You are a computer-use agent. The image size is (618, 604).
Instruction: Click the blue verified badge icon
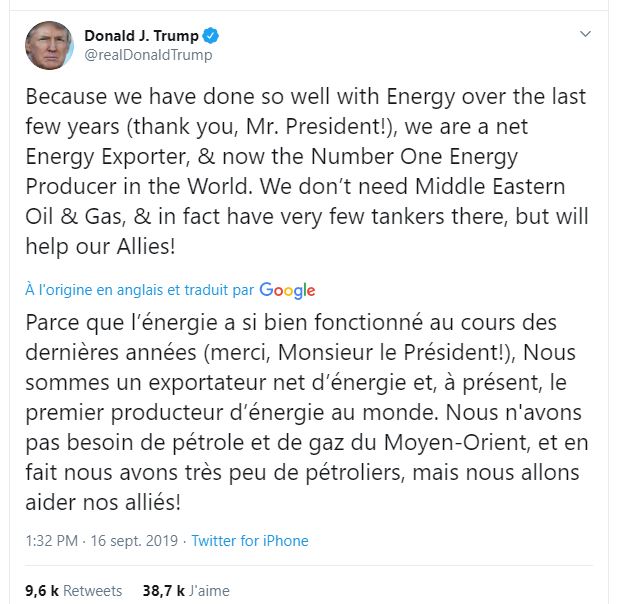[211, 36]
